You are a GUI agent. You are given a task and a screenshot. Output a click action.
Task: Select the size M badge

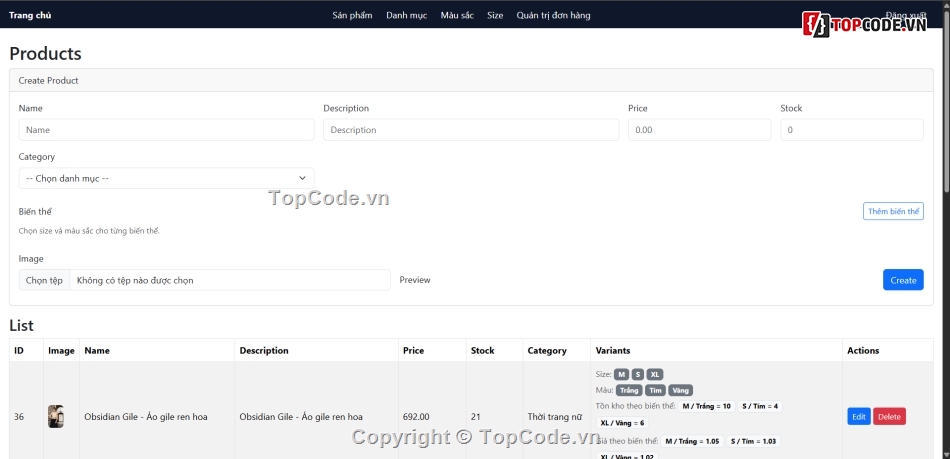click(622, 374)
